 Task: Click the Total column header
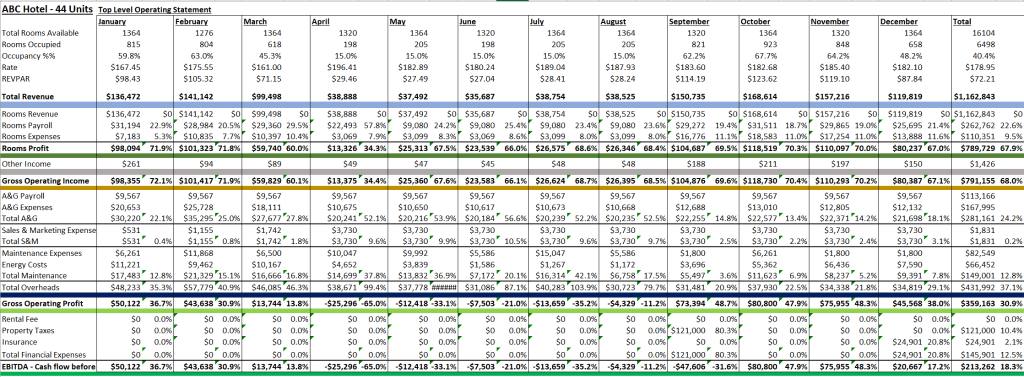click(x=962, y=22)
